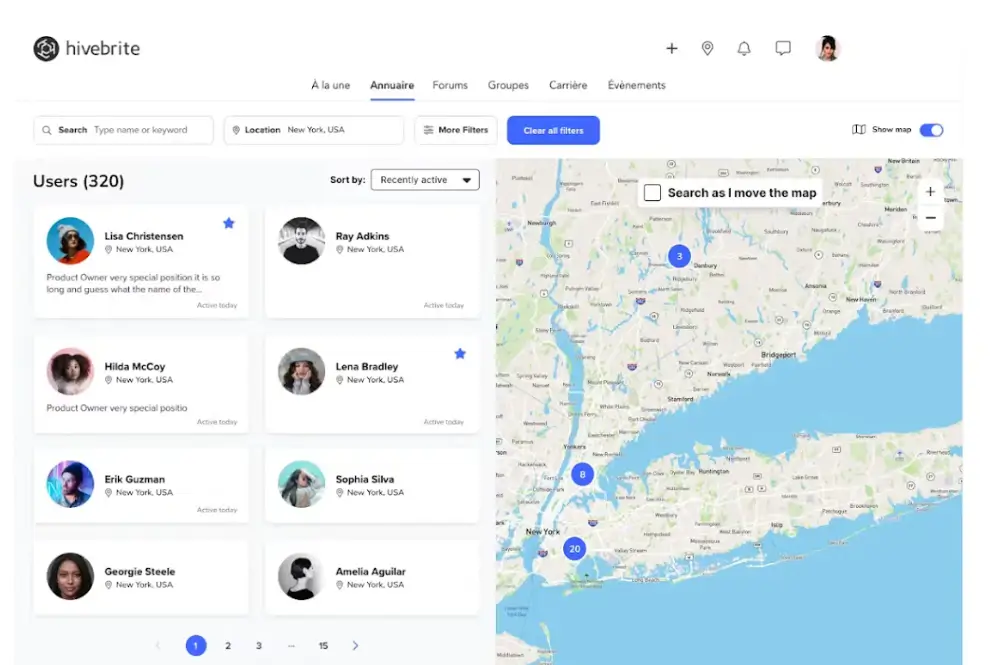Click the map cluster marker showing 20

[x=575, y=549]
